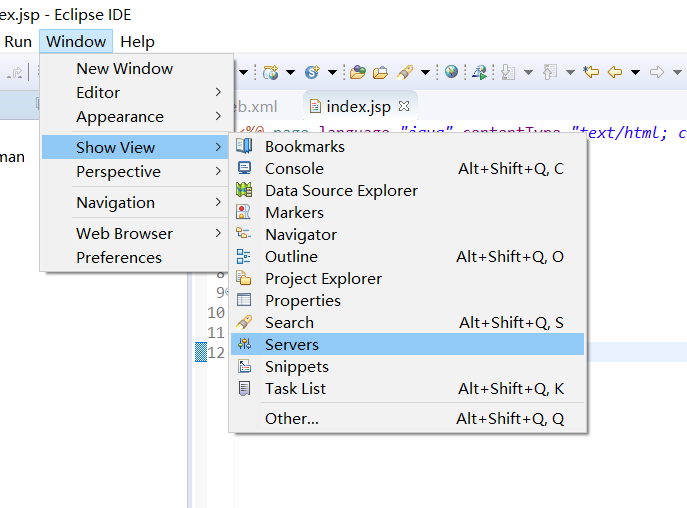The width and height of the screenshot is (687, 508).
Task: Choose Other... in Show View submenu
Action: click(407, 419)
